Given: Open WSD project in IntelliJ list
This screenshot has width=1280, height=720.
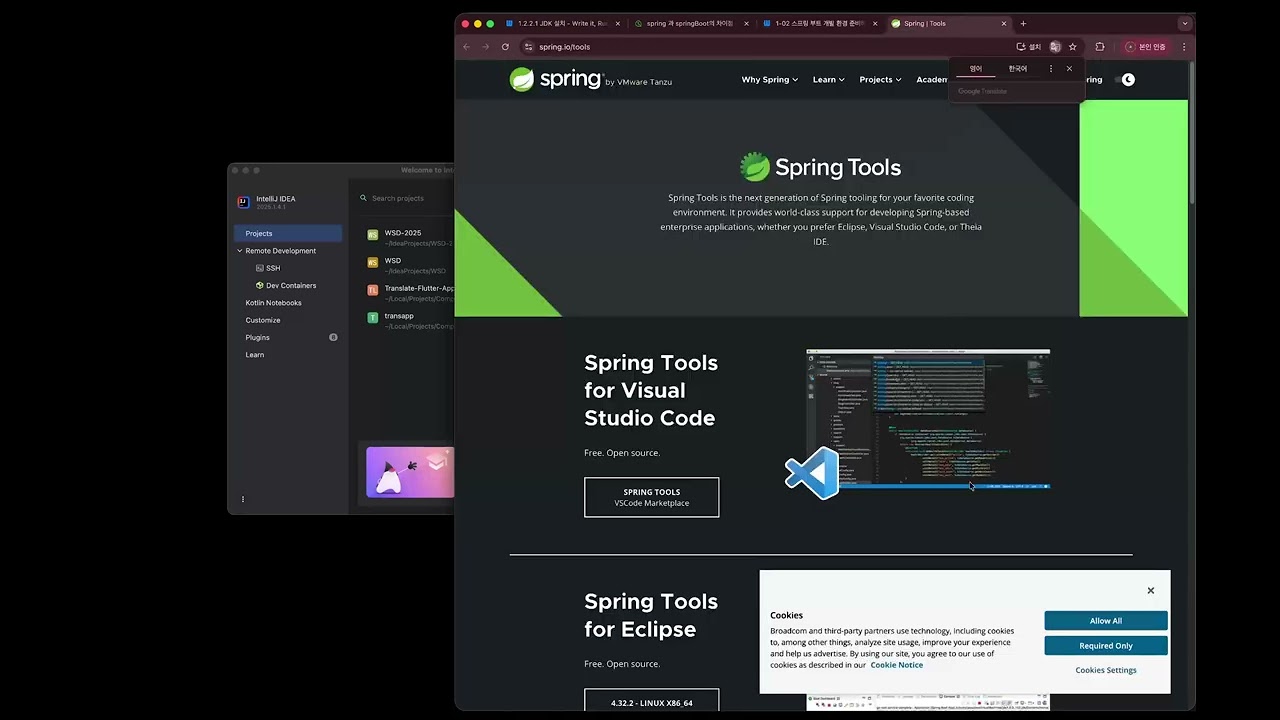Looking at the screenshot, I should pyautogui.click(x=410, y=265).
